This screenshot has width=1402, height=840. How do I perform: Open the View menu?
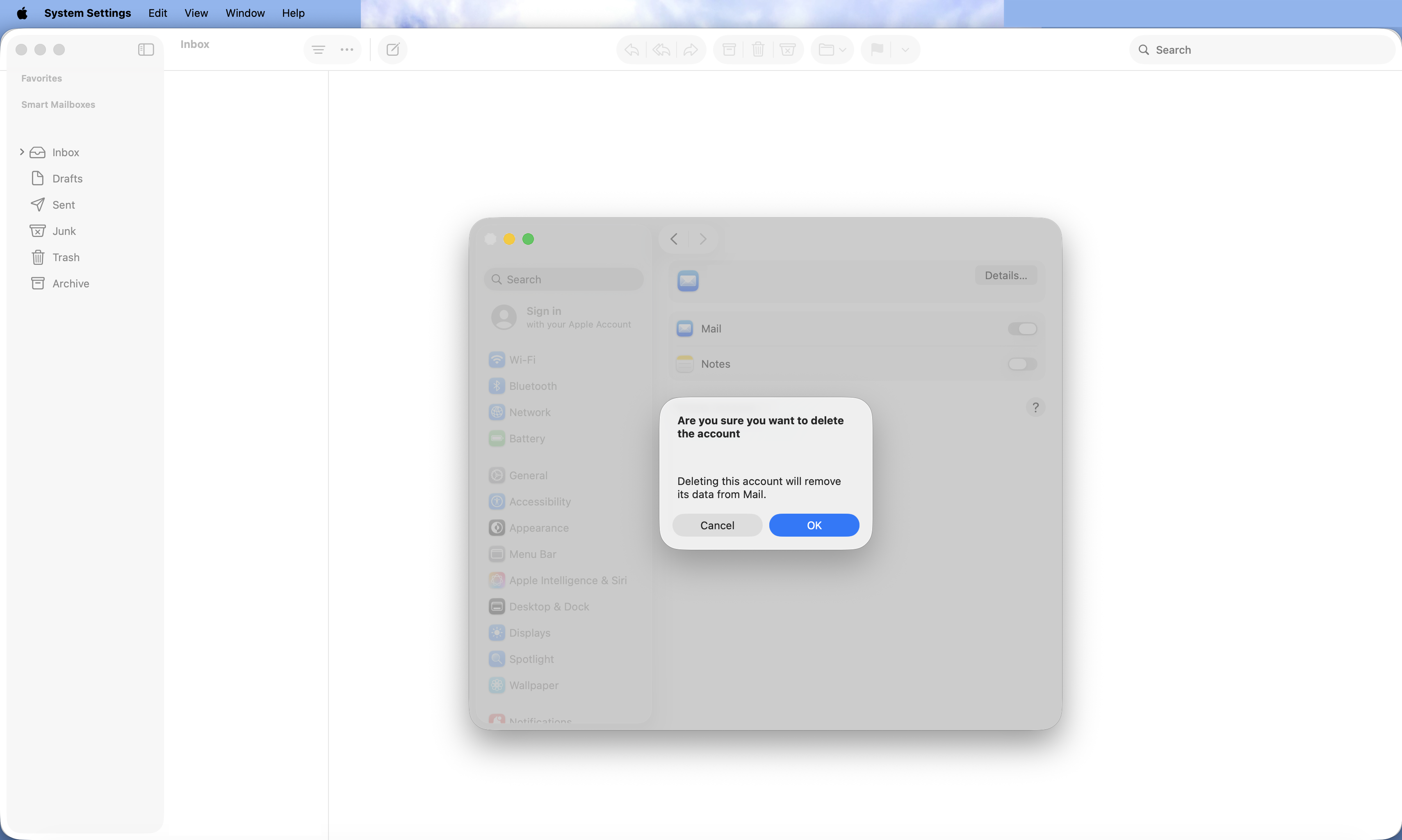196,13
